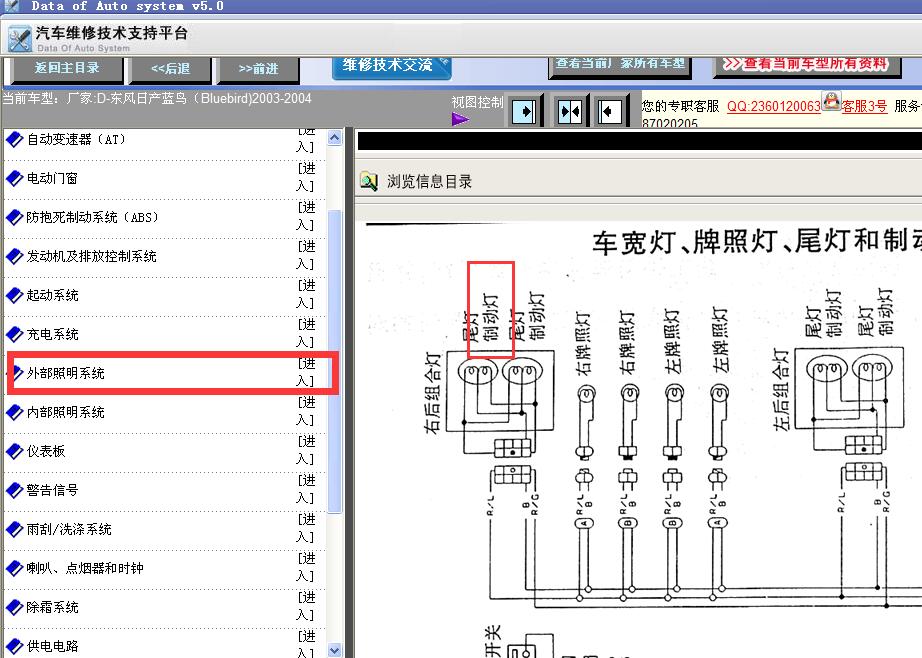Image resolution: width=922 pixels, height=658 pixels.
Task: Open the 客服3号 link
Action: [x=864, y=106]
